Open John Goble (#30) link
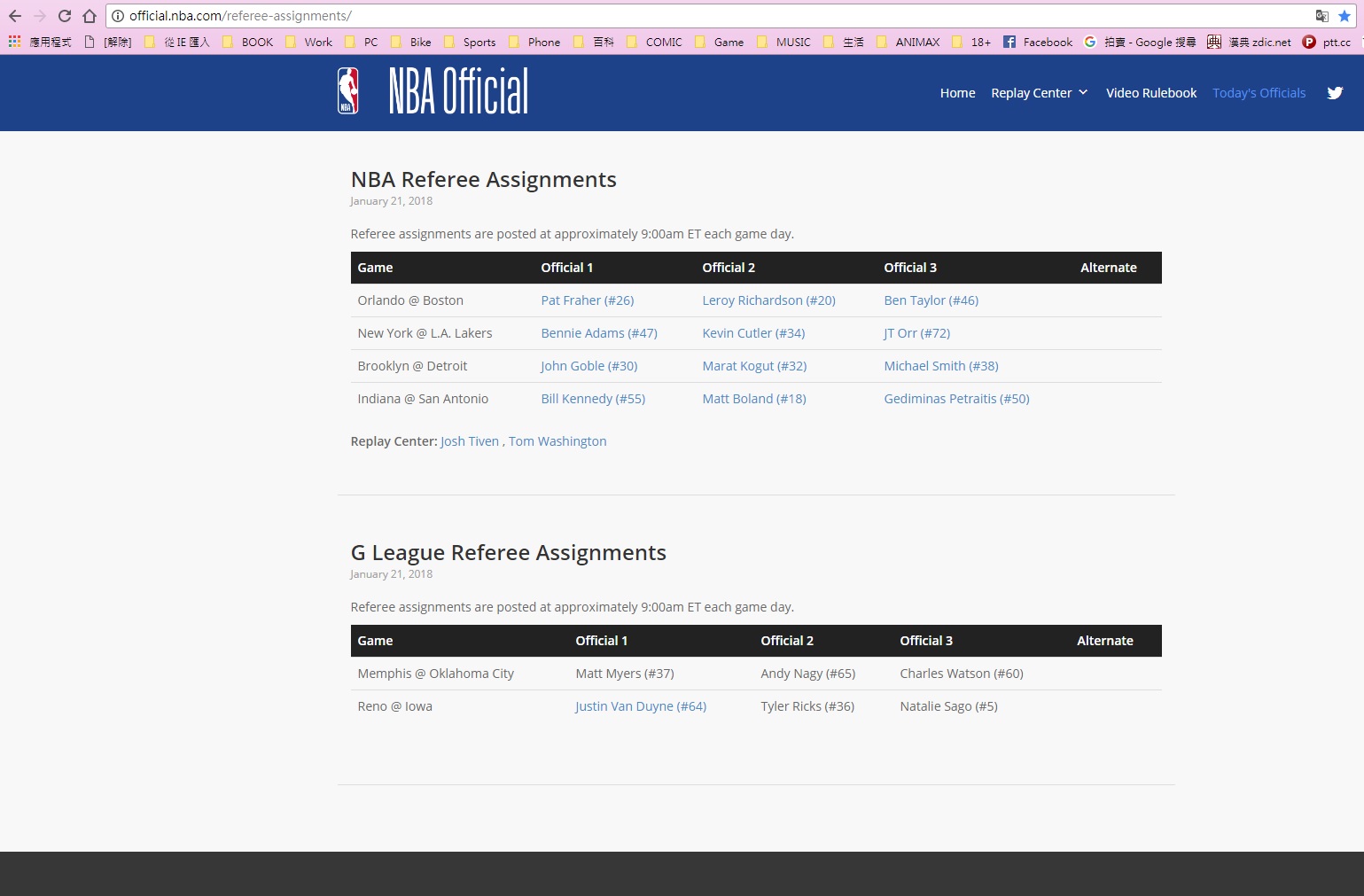The width and height of the screenshot is (1364, 896). pyautogui.click(x=588, y=366)
